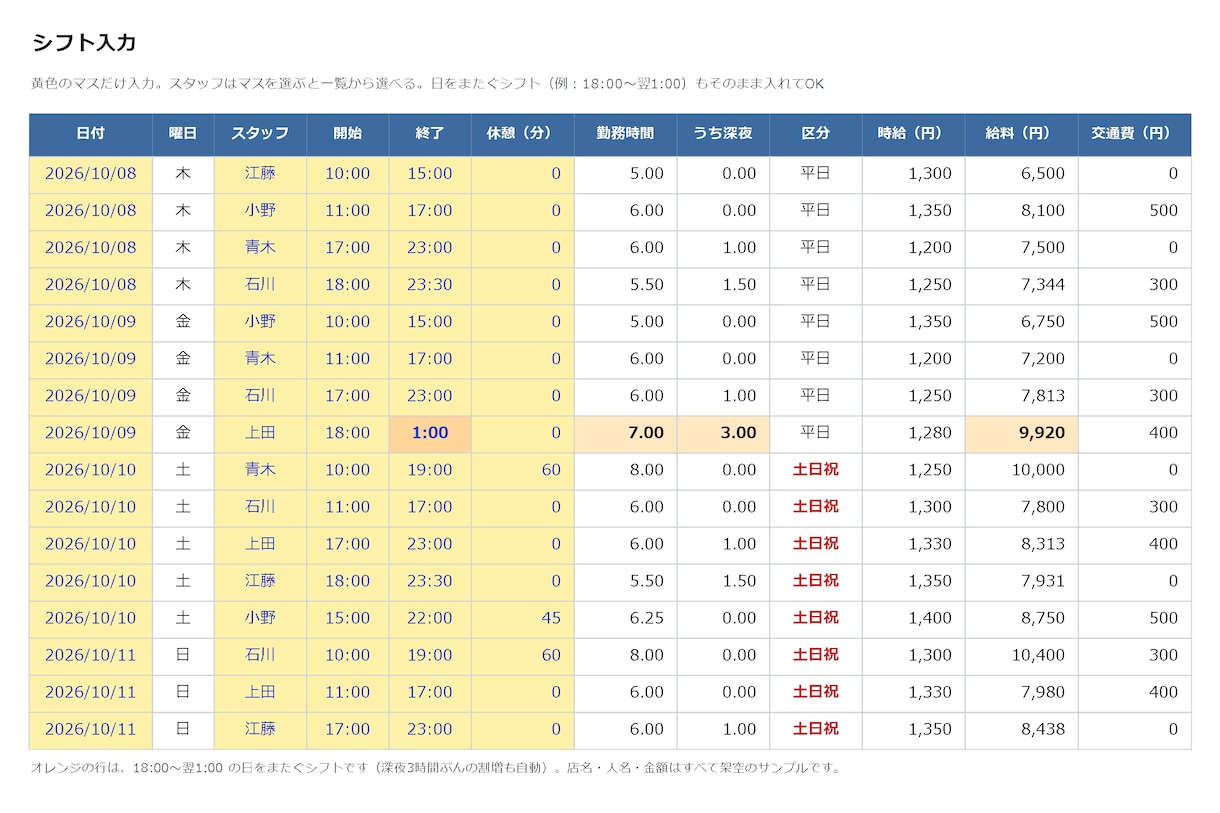Select staff 上田 in the 9,920 salary row
1220x813 pixels.
pos(260,433)
